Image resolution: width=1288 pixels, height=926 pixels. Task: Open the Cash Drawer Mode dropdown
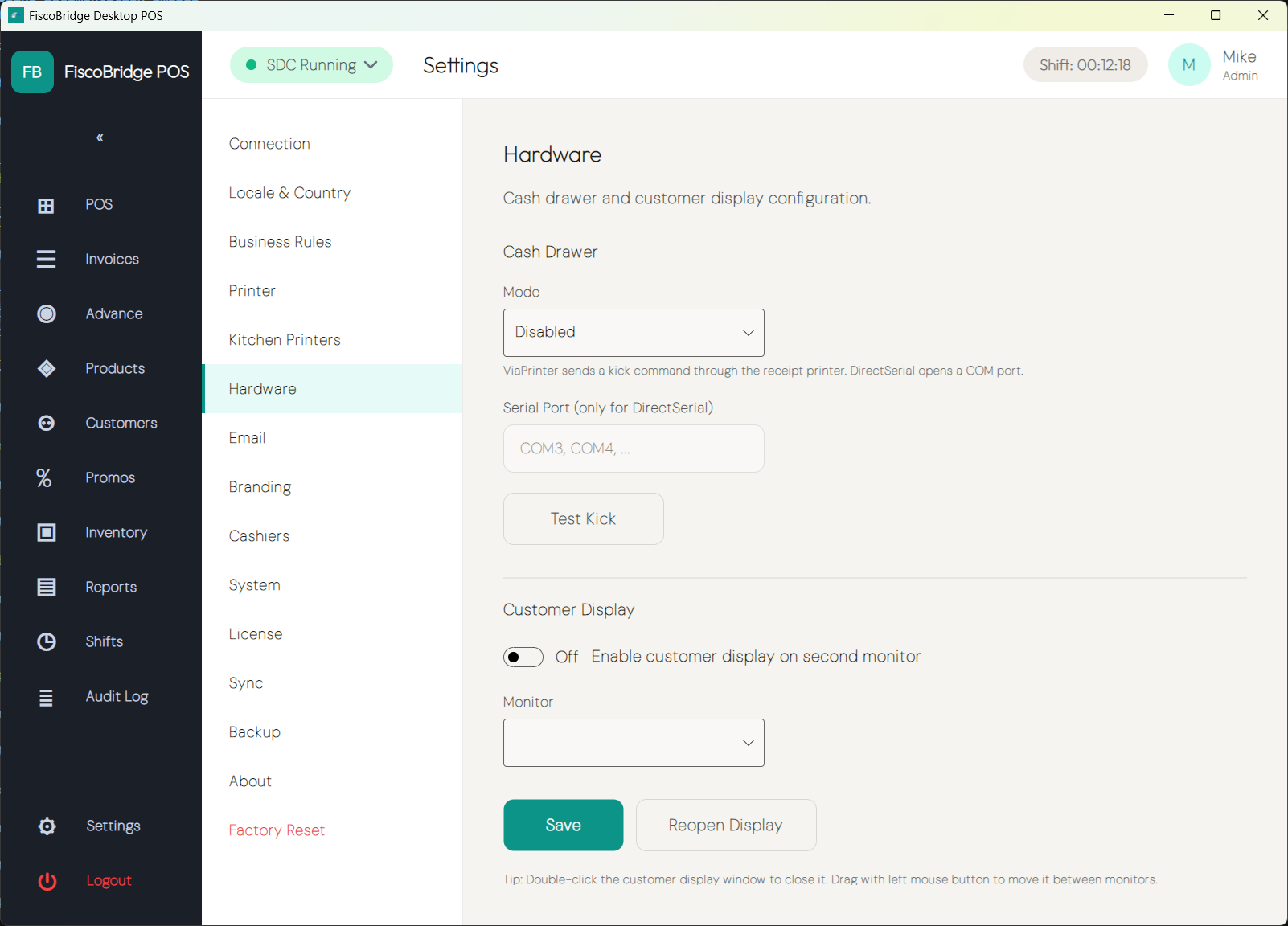pyautogui.click(x=634, y=333)
